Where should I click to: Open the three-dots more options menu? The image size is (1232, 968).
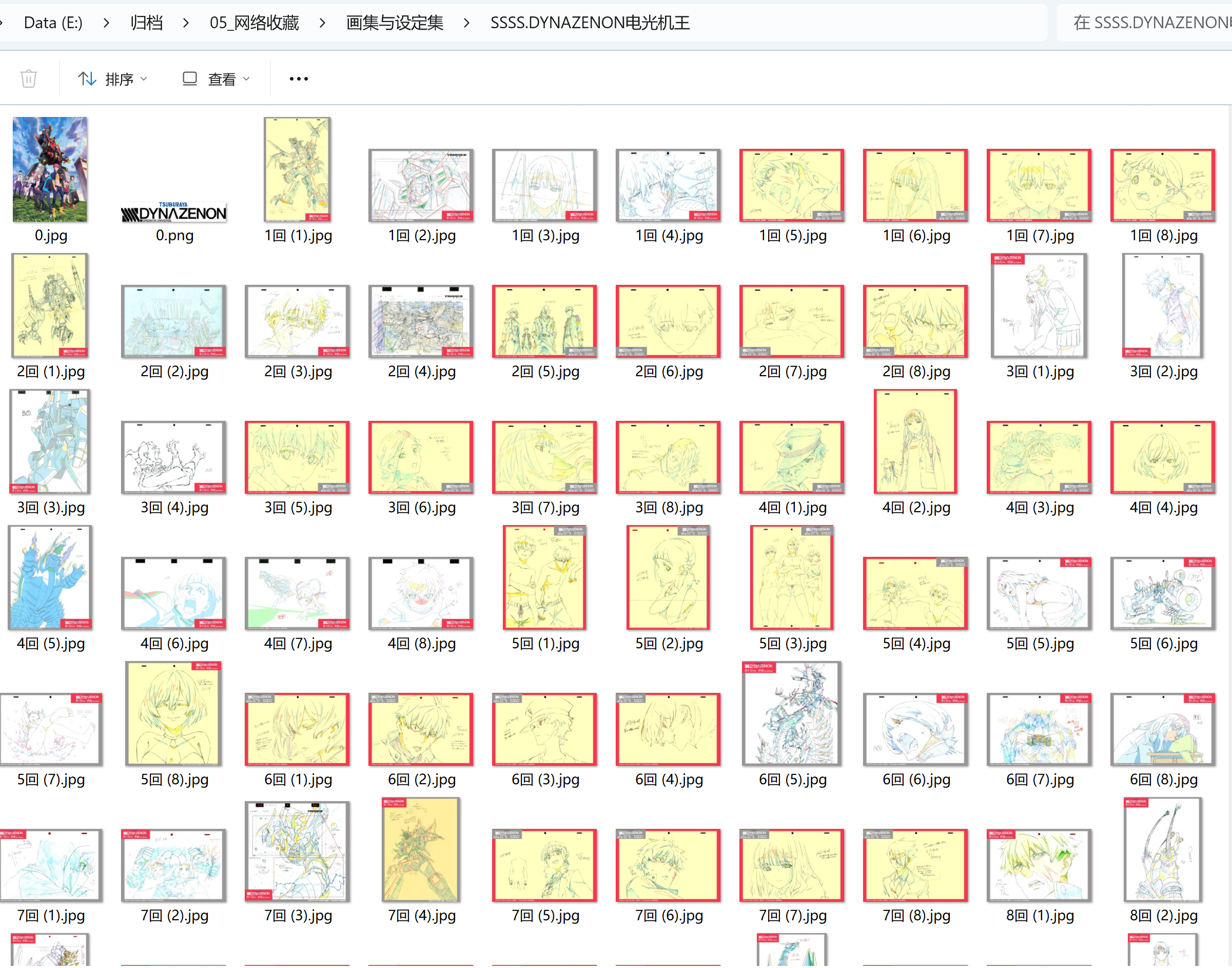point(299,79)
